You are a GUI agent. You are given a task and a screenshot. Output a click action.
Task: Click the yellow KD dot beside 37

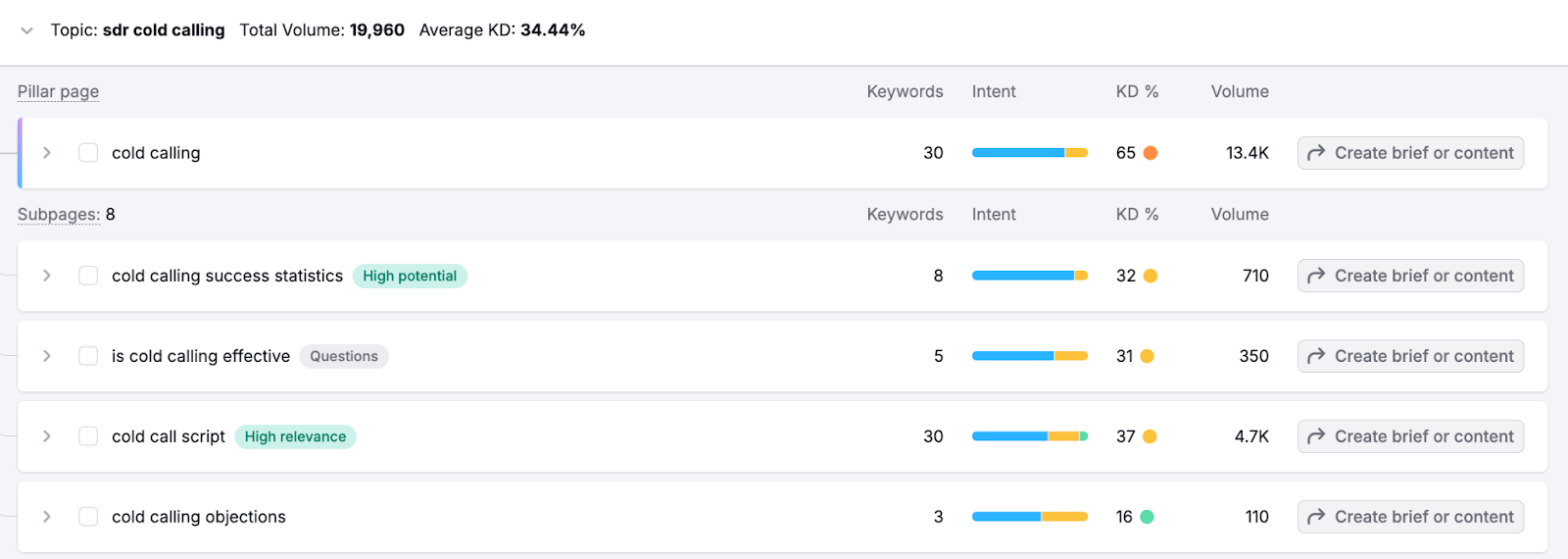[1150, 436]
